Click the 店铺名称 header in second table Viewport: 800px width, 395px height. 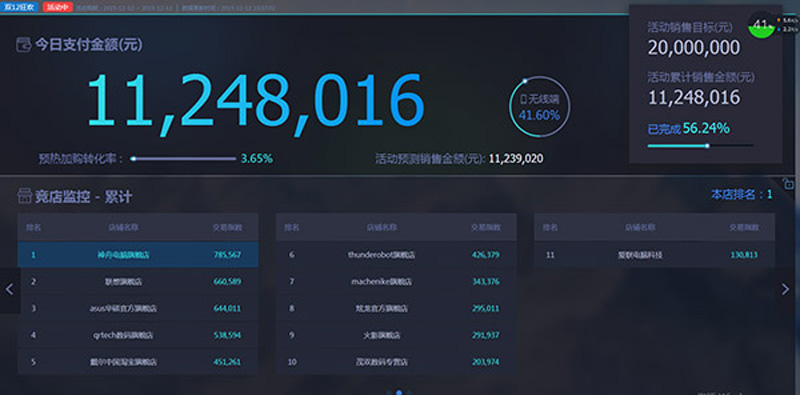[381, 227]
